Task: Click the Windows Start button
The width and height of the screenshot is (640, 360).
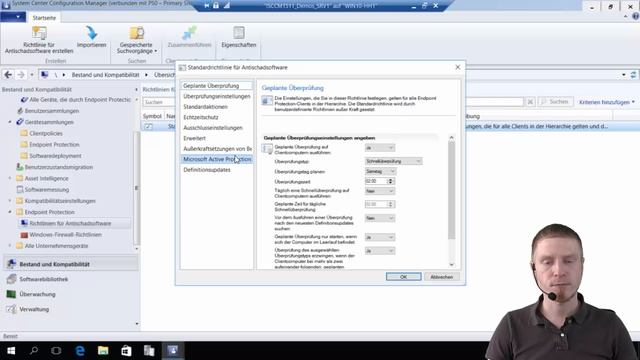Action: (x=11, y=351)
